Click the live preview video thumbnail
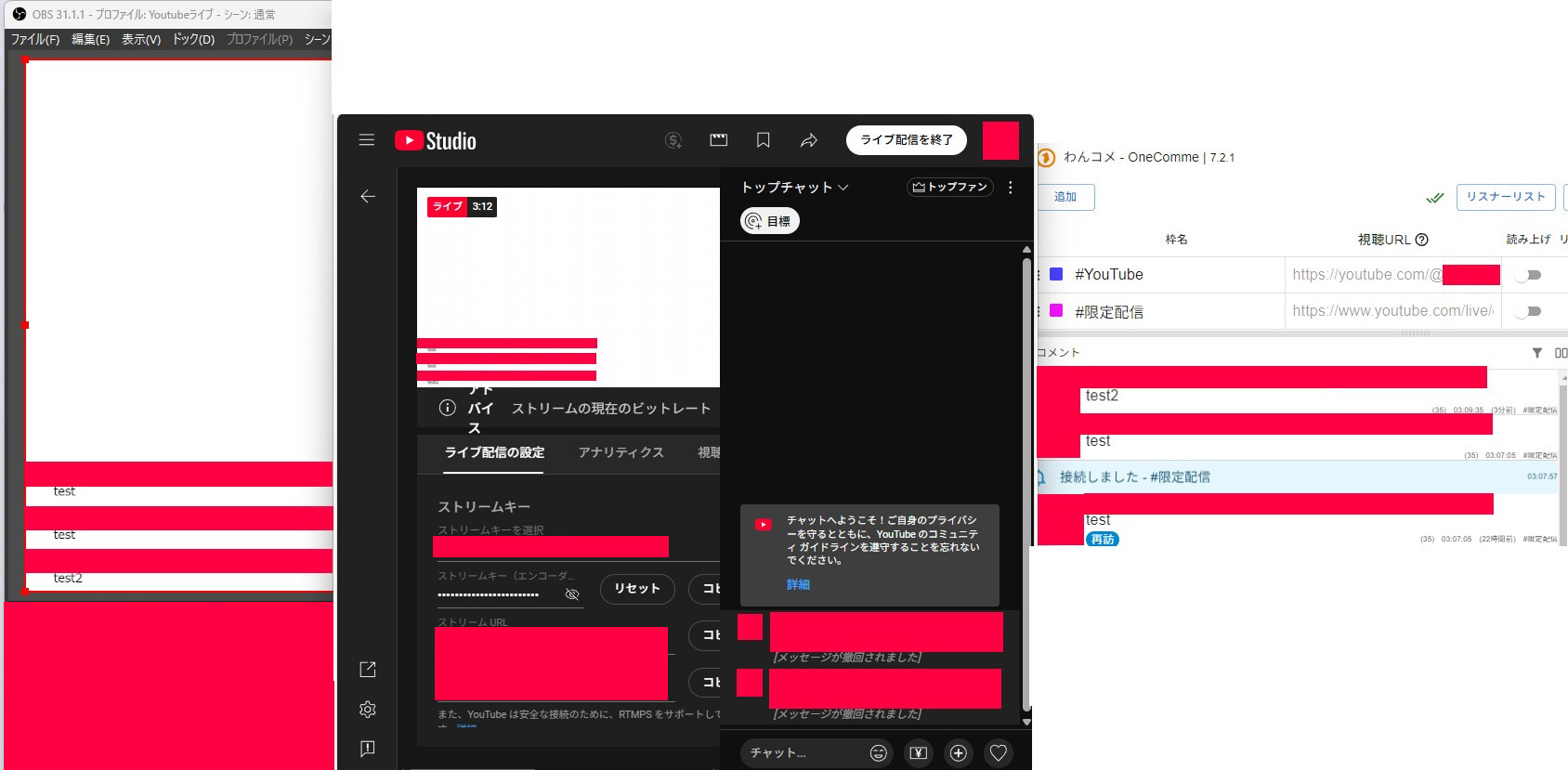 pos(568,287)
